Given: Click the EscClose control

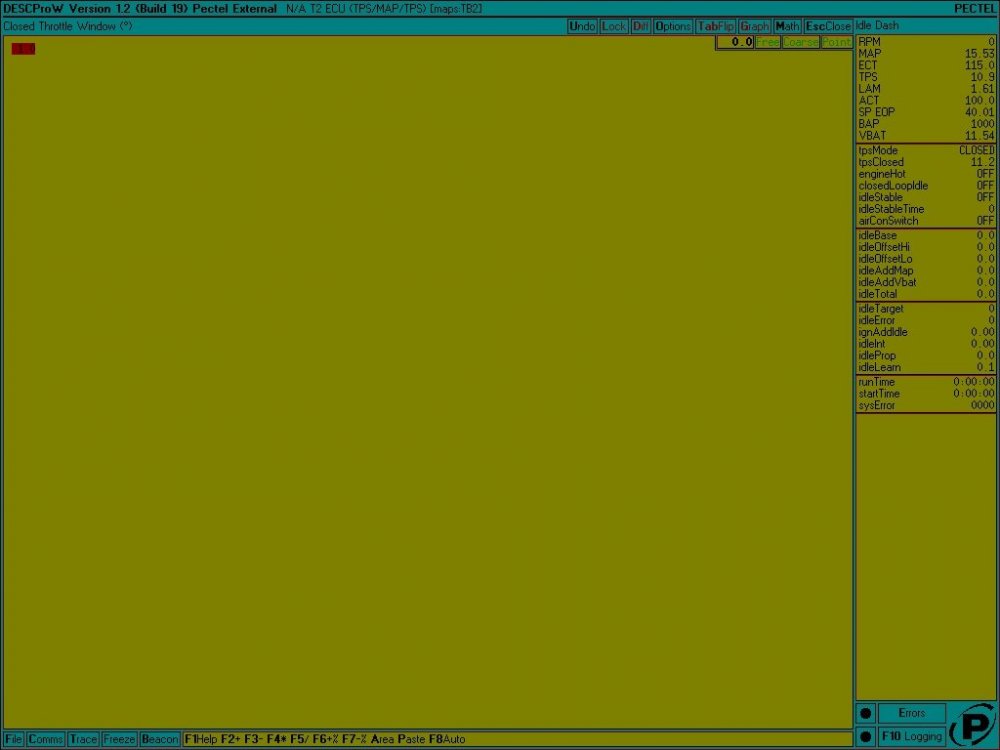Looking at the screenshot, I should pos(826,26).
